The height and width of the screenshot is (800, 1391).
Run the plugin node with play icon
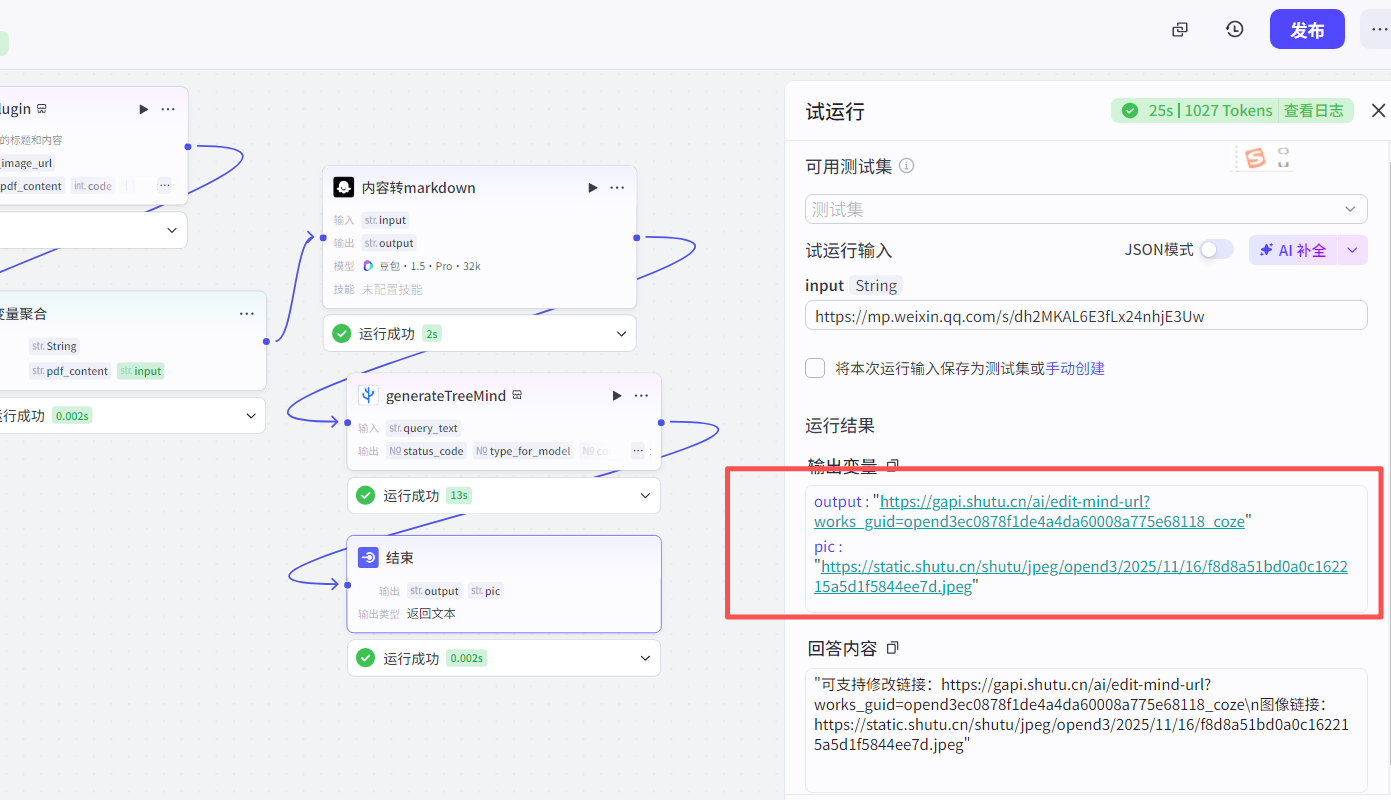[x=144, y=109]
